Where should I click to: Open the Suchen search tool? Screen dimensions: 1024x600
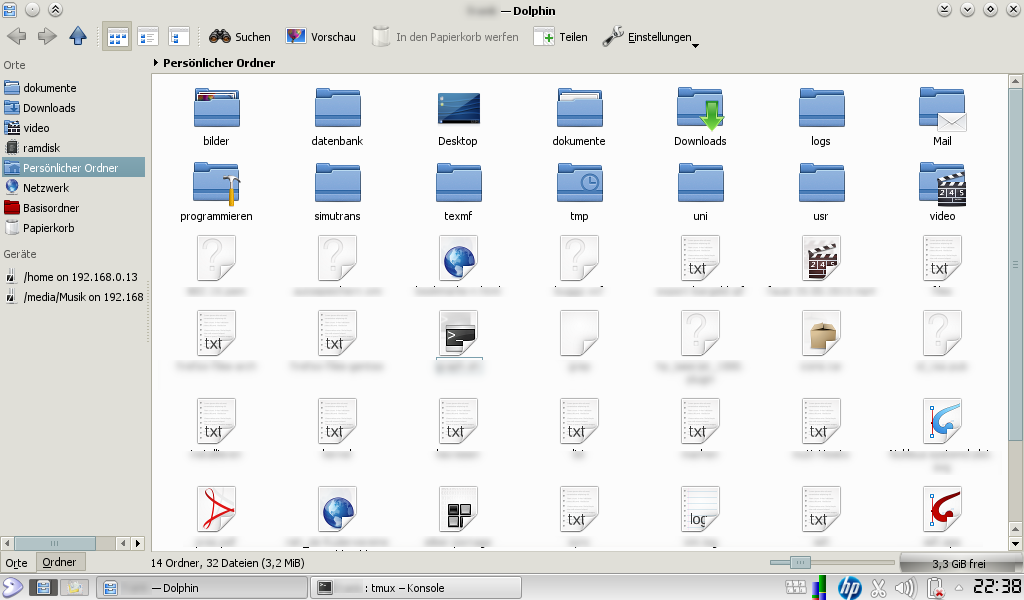click(240, 37)
